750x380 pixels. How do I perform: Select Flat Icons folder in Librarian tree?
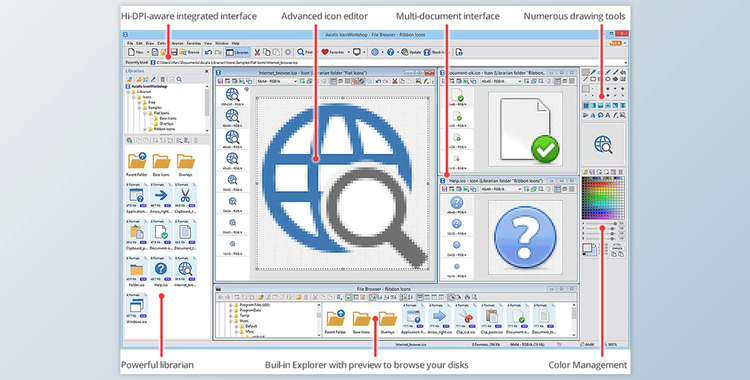[162, 113]
